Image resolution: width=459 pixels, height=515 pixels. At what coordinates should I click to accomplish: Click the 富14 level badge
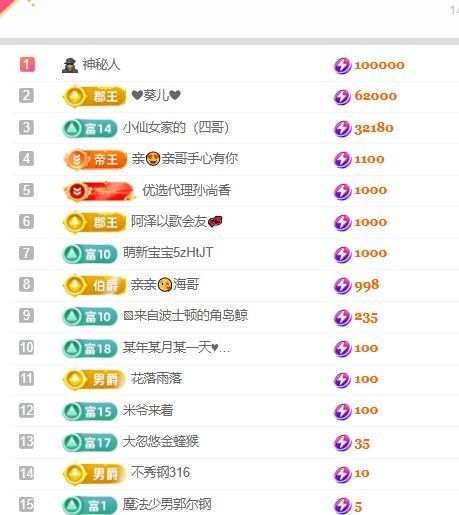(90, 128)
